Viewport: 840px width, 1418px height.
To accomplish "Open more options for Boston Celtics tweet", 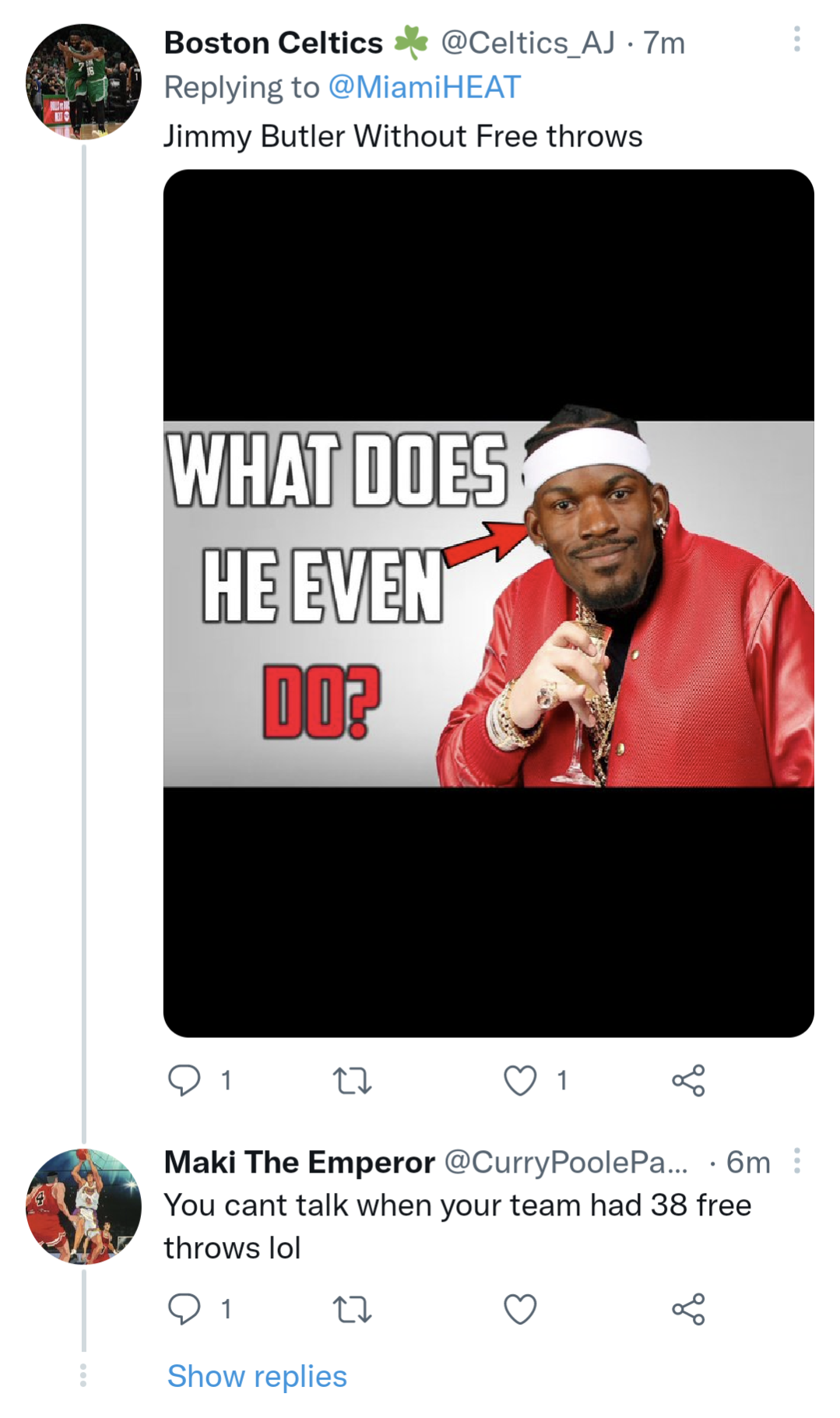I will 796,39.
